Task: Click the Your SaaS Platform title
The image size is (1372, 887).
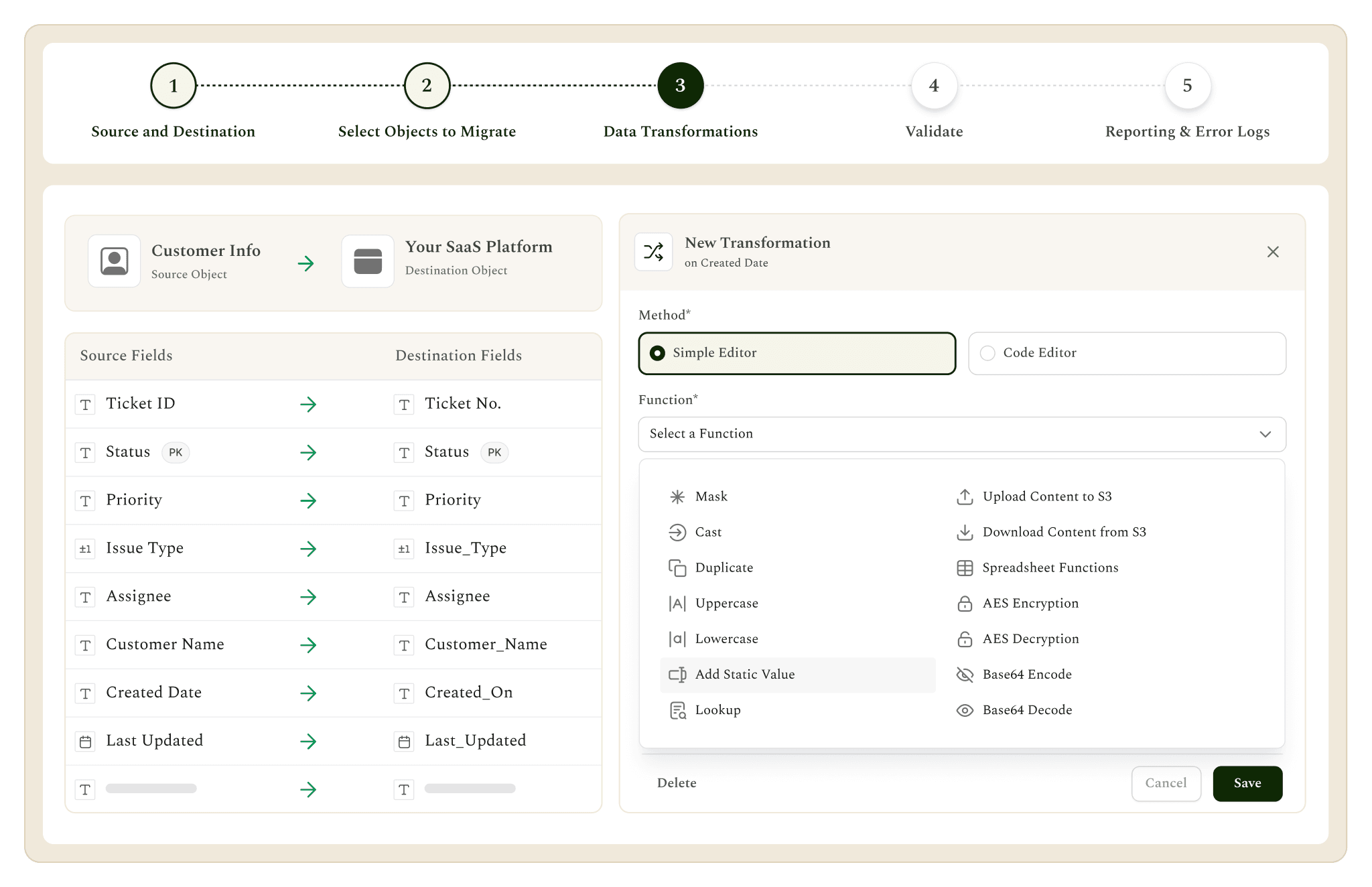Action: pyautogui.click(x=478, y=247)
